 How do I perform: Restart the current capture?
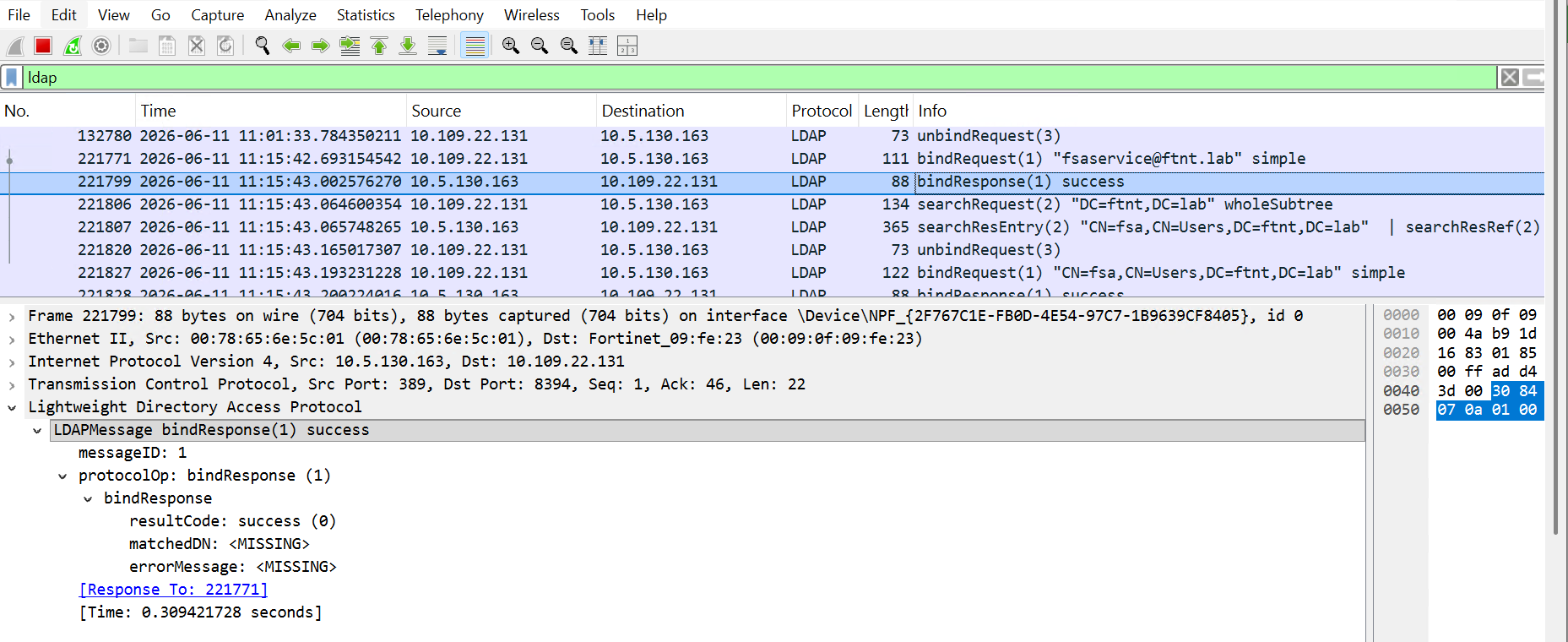(x=73, y=46)
